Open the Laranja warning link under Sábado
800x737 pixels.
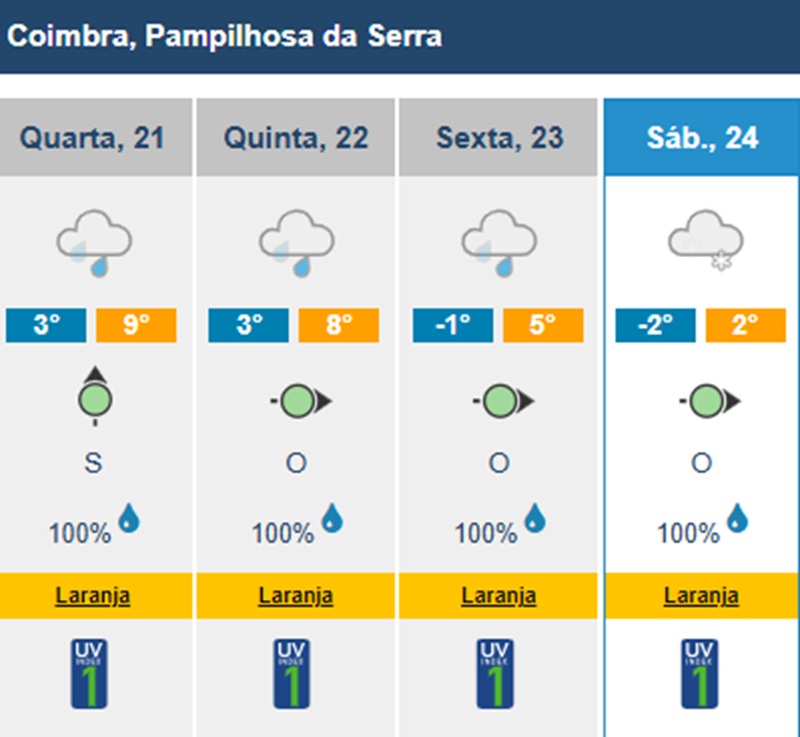point(702,596)
